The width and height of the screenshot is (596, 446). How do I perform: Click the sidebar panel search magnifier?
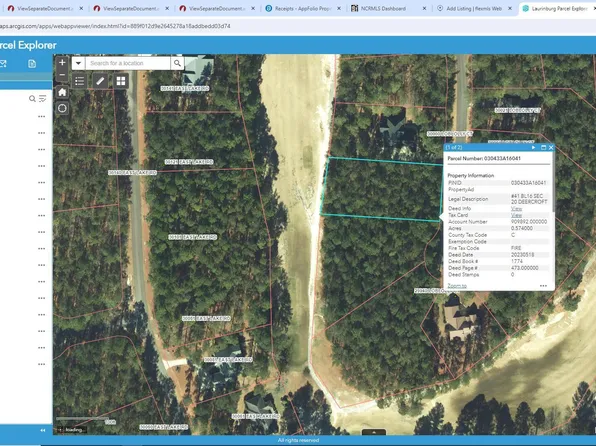point(32,99)
